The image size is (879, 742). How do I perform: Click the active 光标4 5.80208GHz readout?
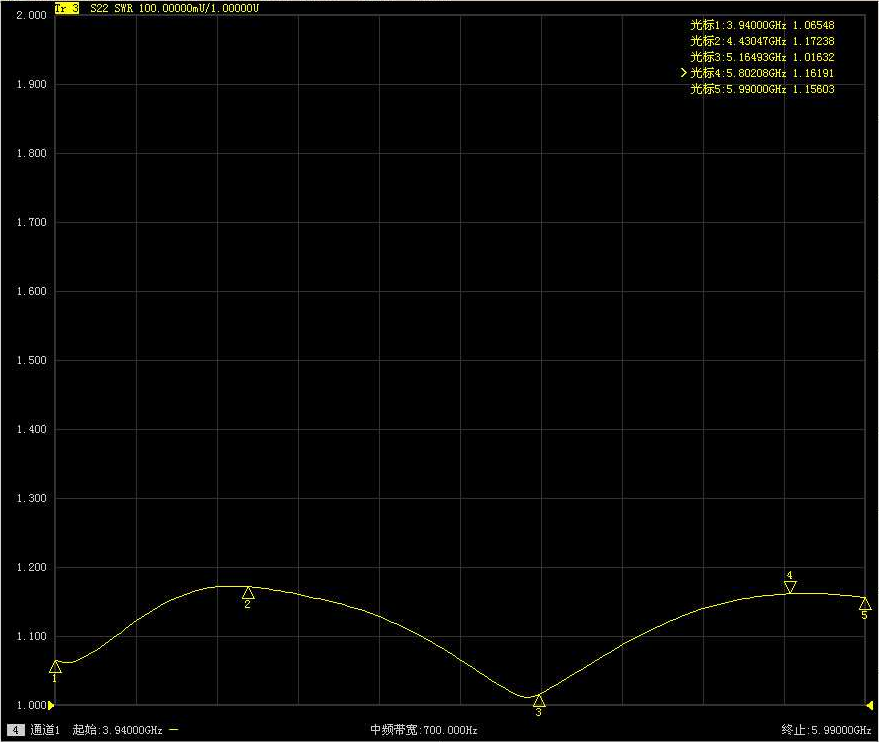(762, 73)
